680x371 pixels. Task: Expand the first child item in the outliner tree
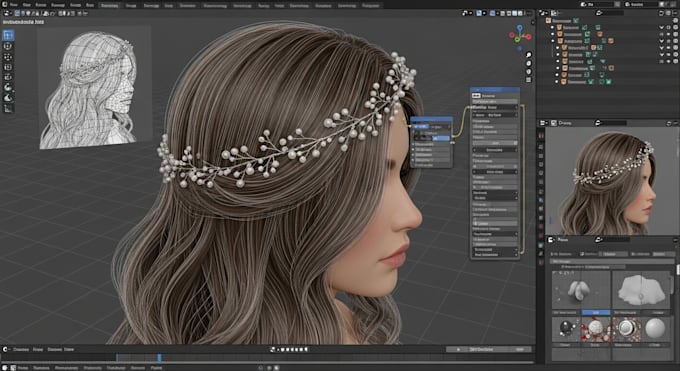click(x=552, y=27)
